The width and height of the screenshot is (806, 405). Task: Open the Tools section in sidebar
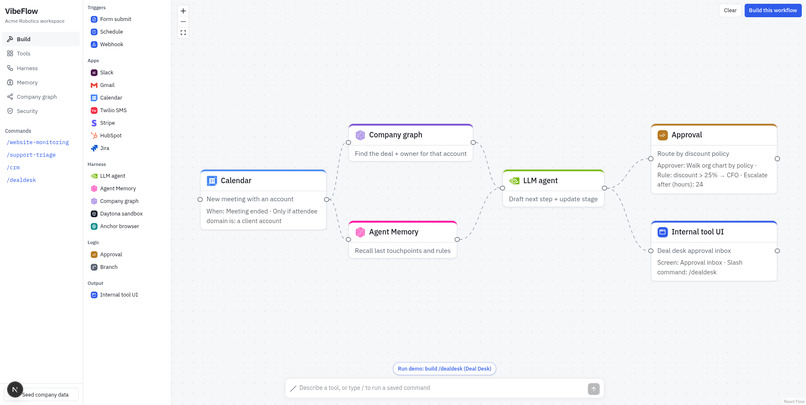[x=41, y=53]
